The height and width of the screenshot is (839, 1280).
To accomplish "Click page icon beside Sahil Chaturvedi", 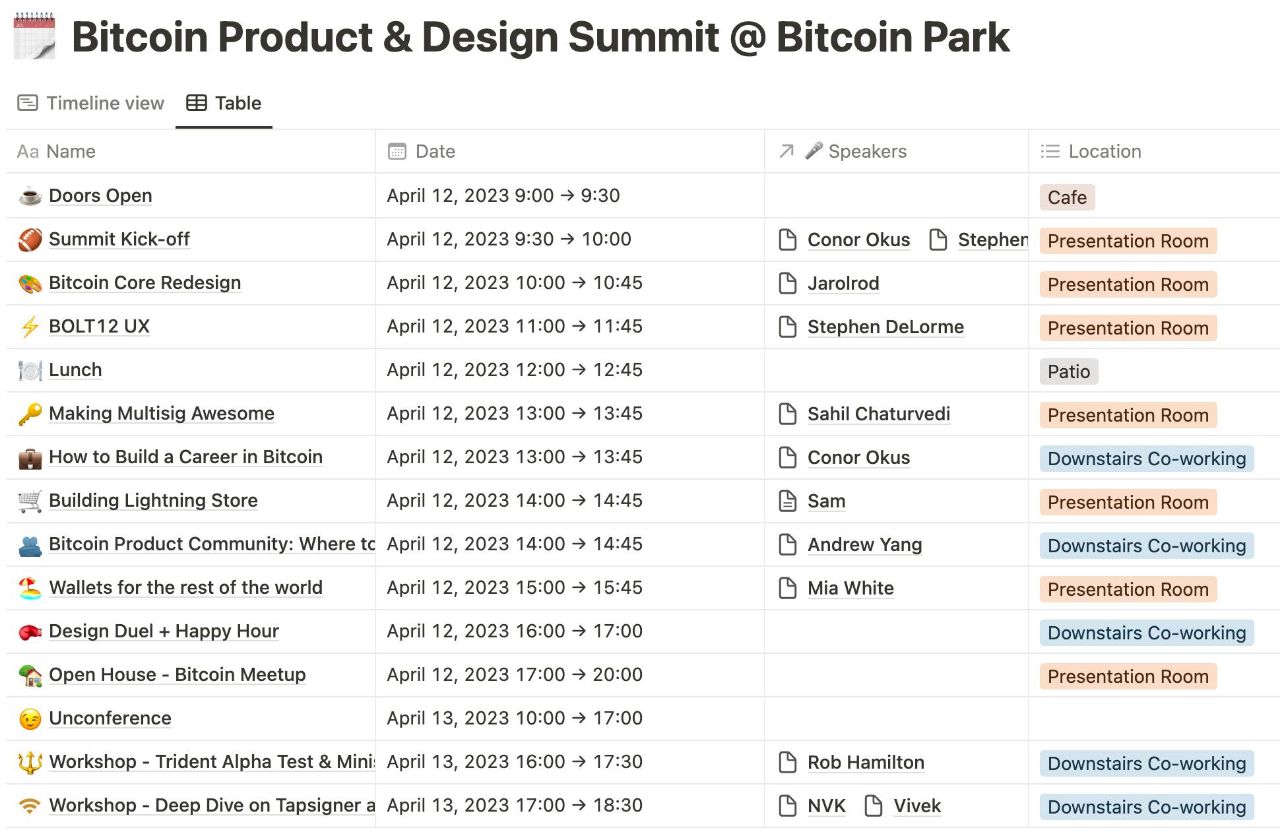I will 788,414.
